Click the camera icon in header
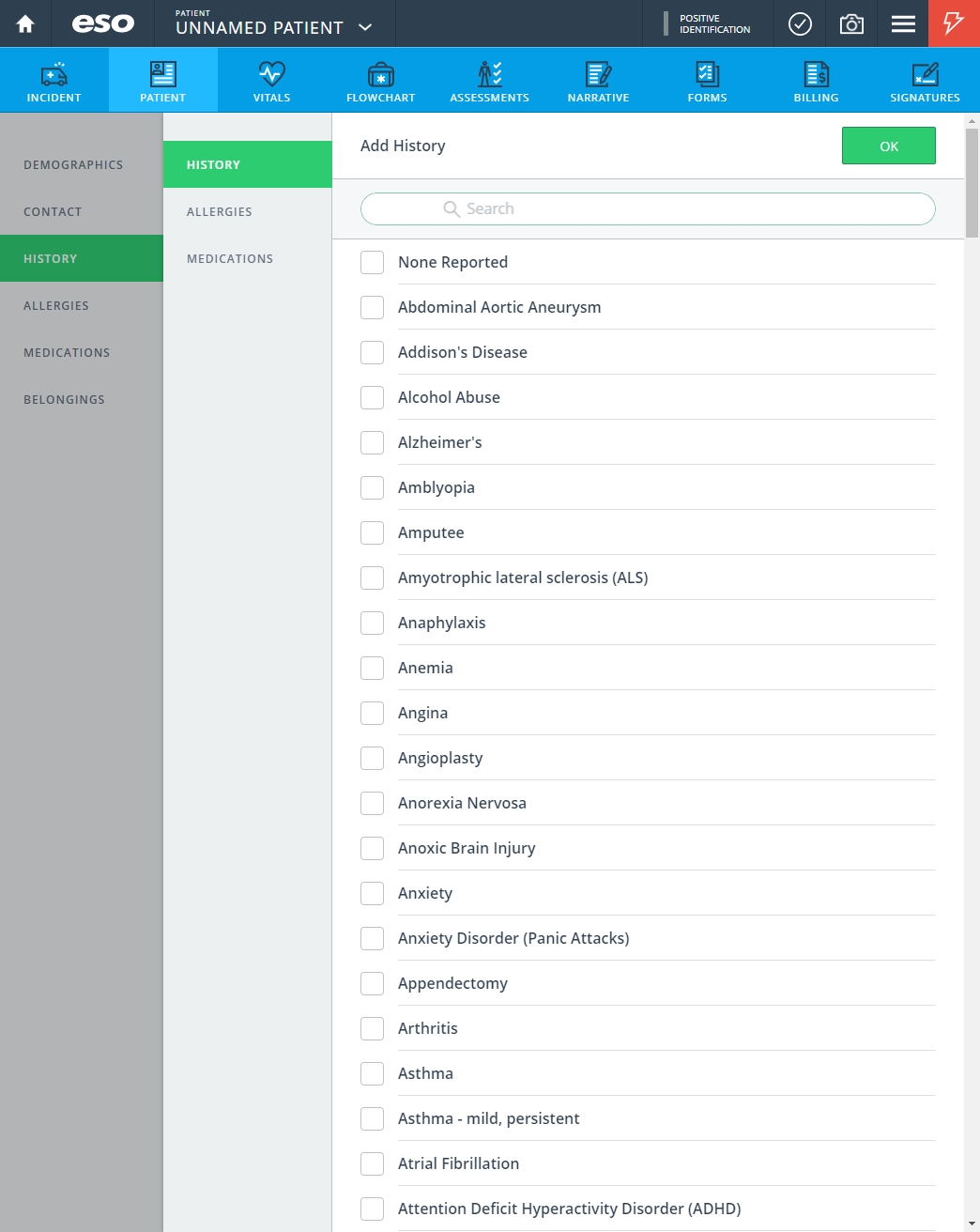 (x=851, y=23)
